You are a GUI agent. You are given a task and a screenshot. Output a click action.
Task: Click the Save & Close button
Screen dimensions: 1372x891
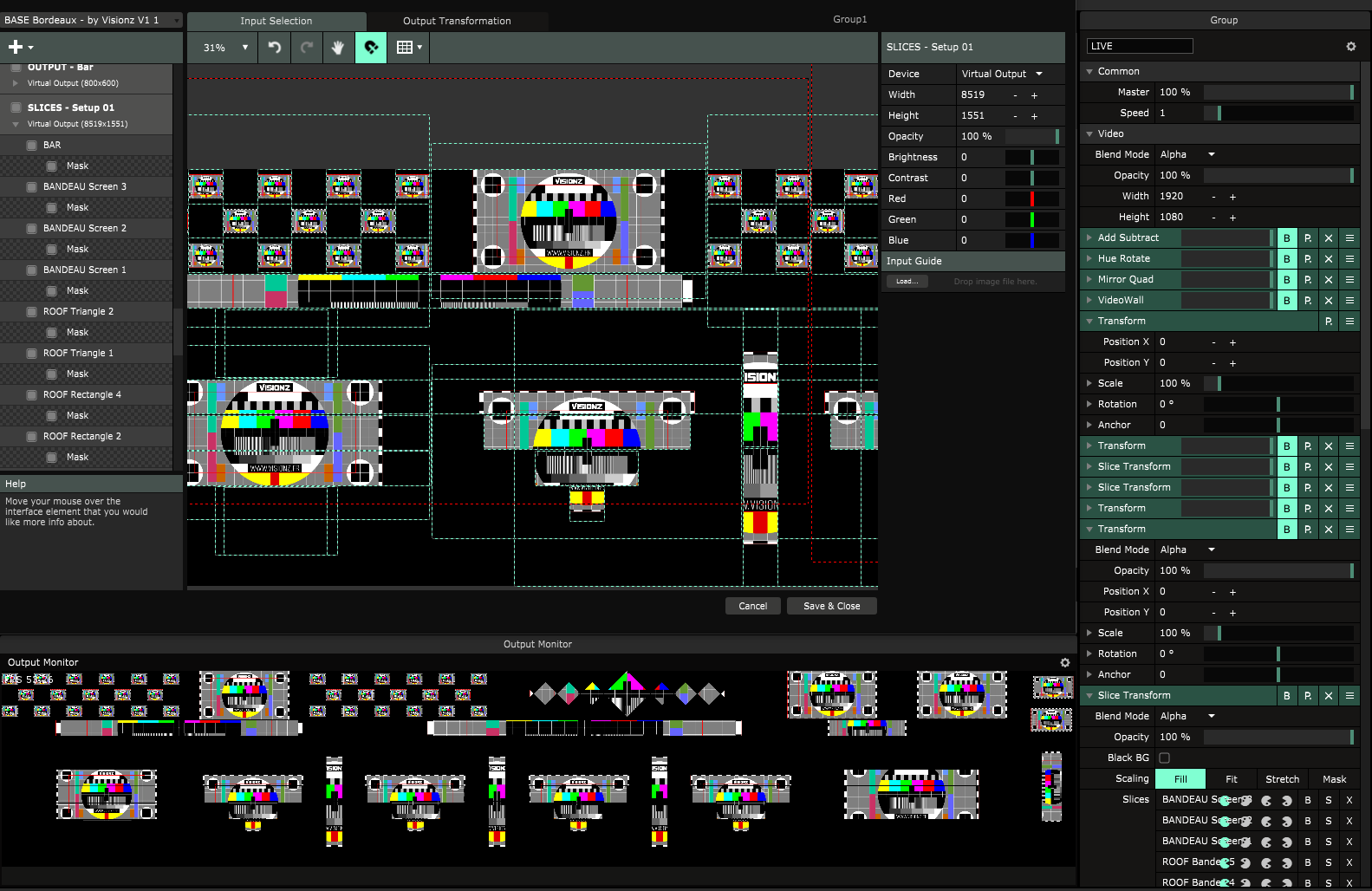(x=831, y=607)
